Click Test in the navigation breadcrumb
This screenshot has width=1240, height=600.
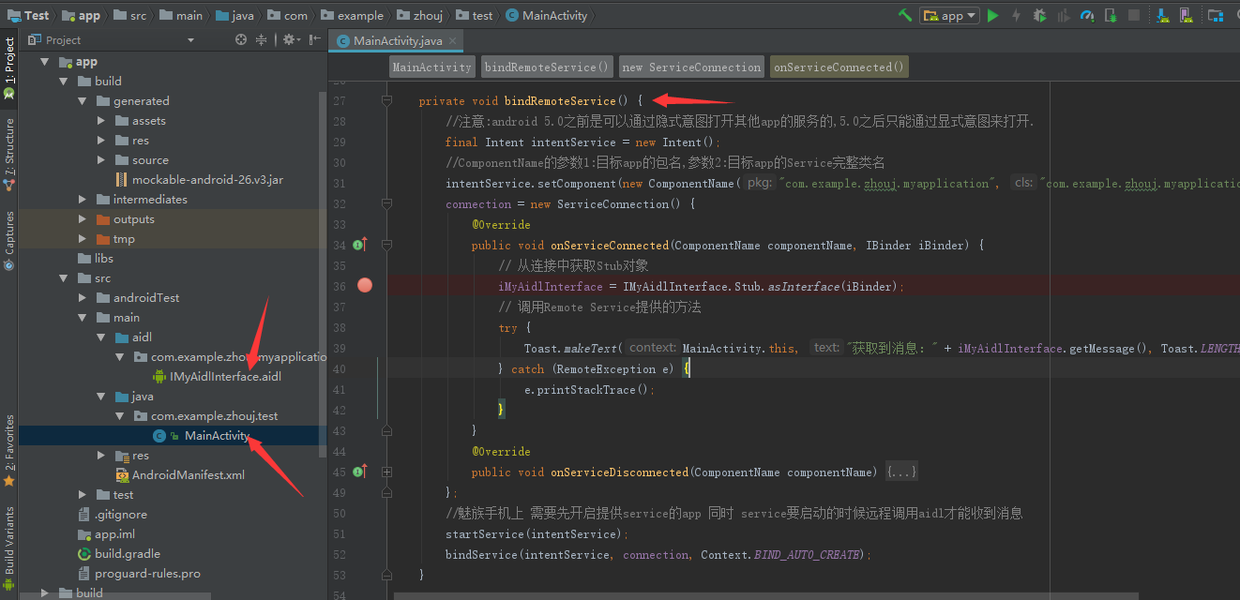click(28, 15)
